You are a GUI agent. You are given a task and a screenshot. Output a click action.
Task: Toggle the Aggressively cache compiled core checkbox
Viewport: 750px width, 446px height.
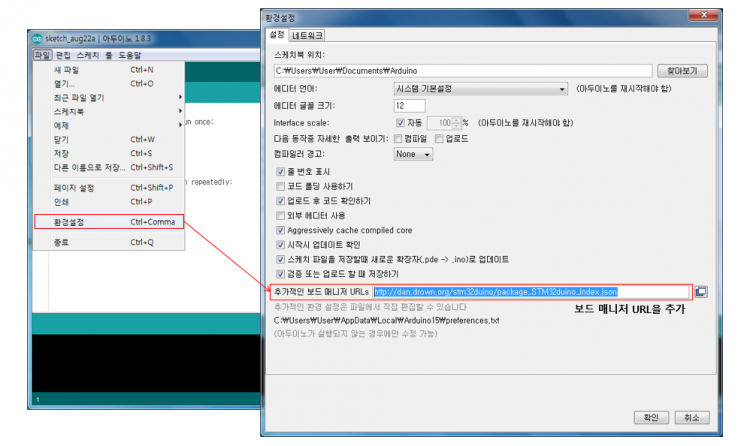[280, 229]
